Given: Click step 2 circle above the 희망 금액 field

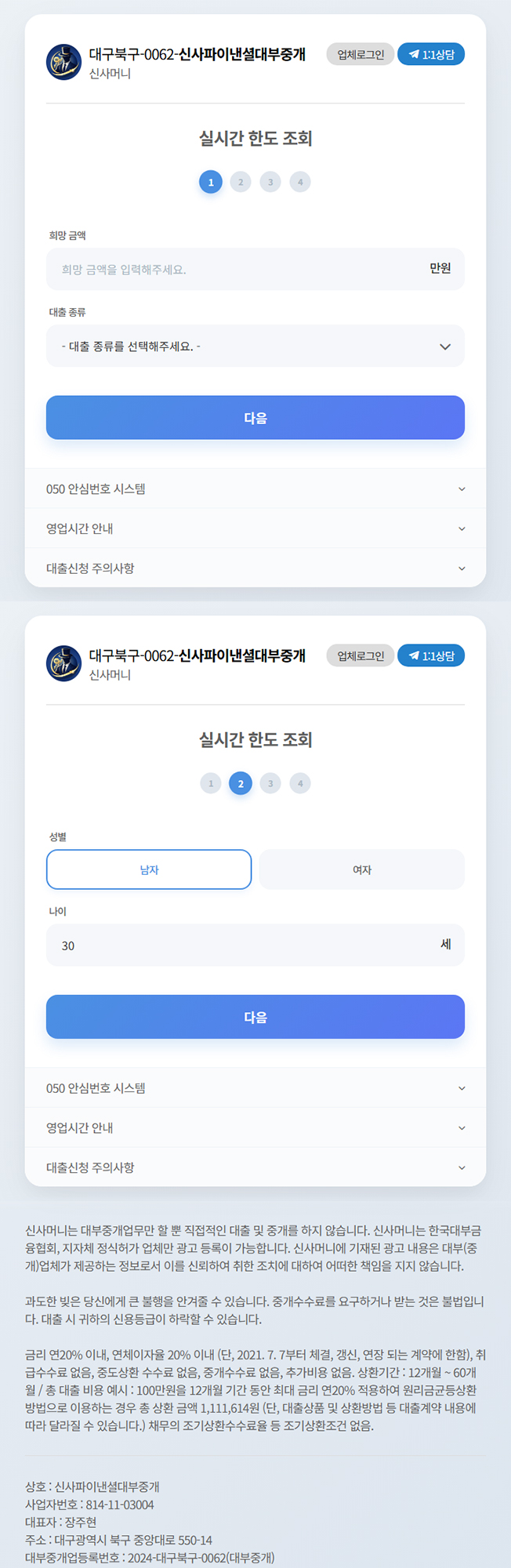Looking at the screenshot, I should [241, 182].
